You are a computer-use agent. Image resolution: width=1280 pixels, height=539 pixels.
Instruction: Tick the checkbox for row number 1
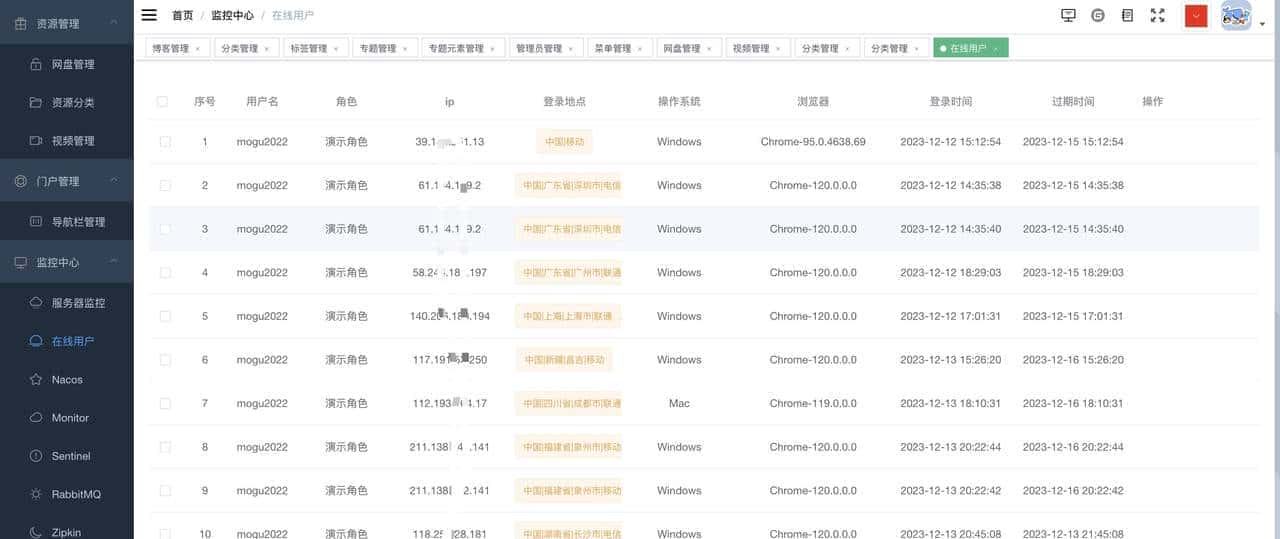[x=165, y=142]
